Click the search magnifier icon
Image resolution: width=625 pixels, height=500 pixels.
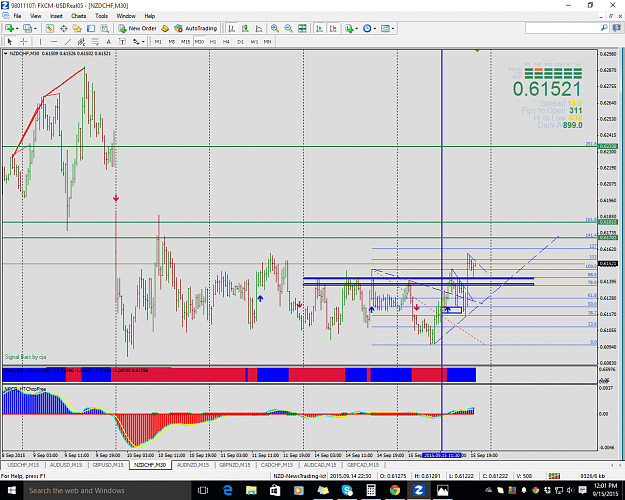coord(604,28)
